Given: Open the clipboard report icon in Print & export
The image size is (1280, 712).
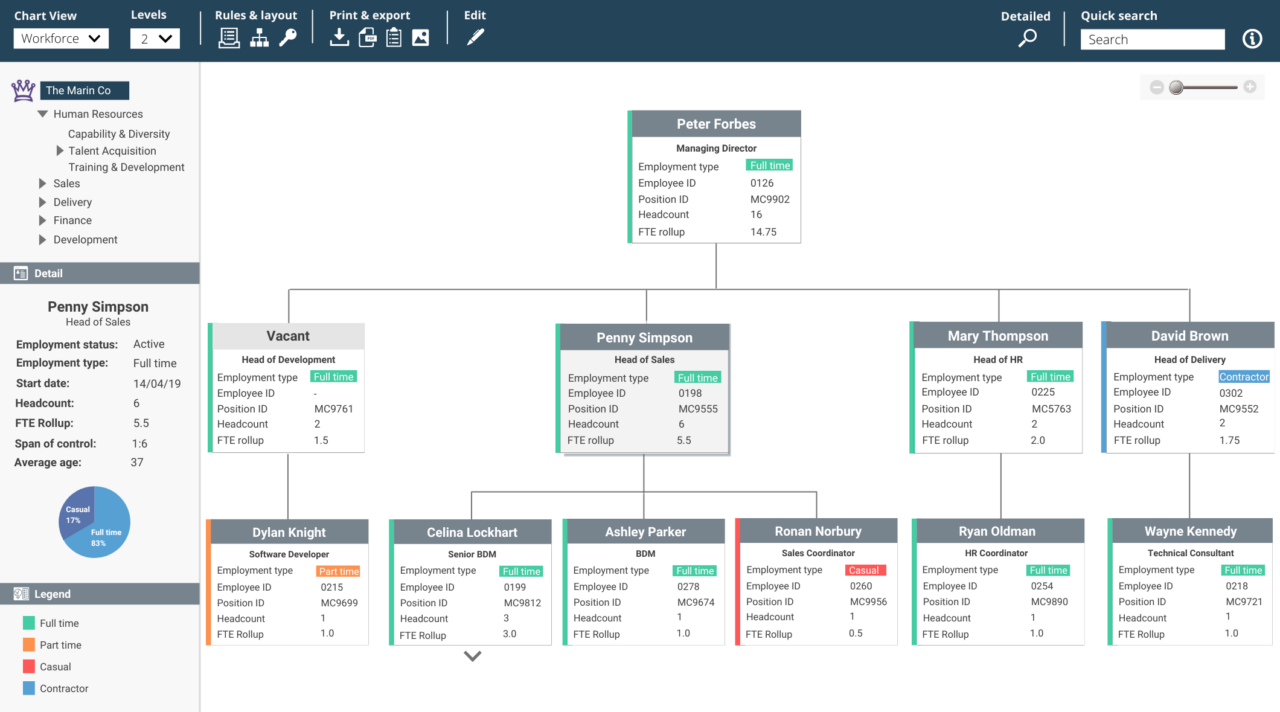Looking at the screenshot, I should click(396, 36).
